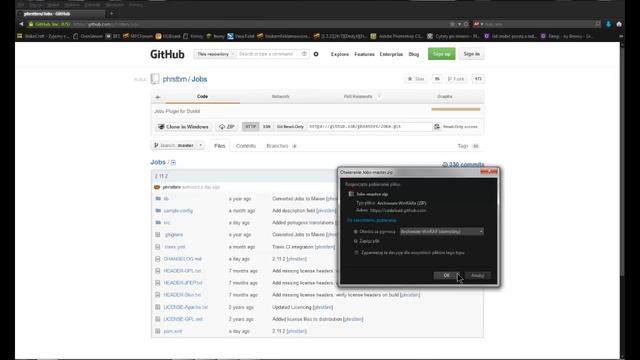Screen dimensions: 640x360
Task: Switch to the Network tab
Action: tap(280, 96)
